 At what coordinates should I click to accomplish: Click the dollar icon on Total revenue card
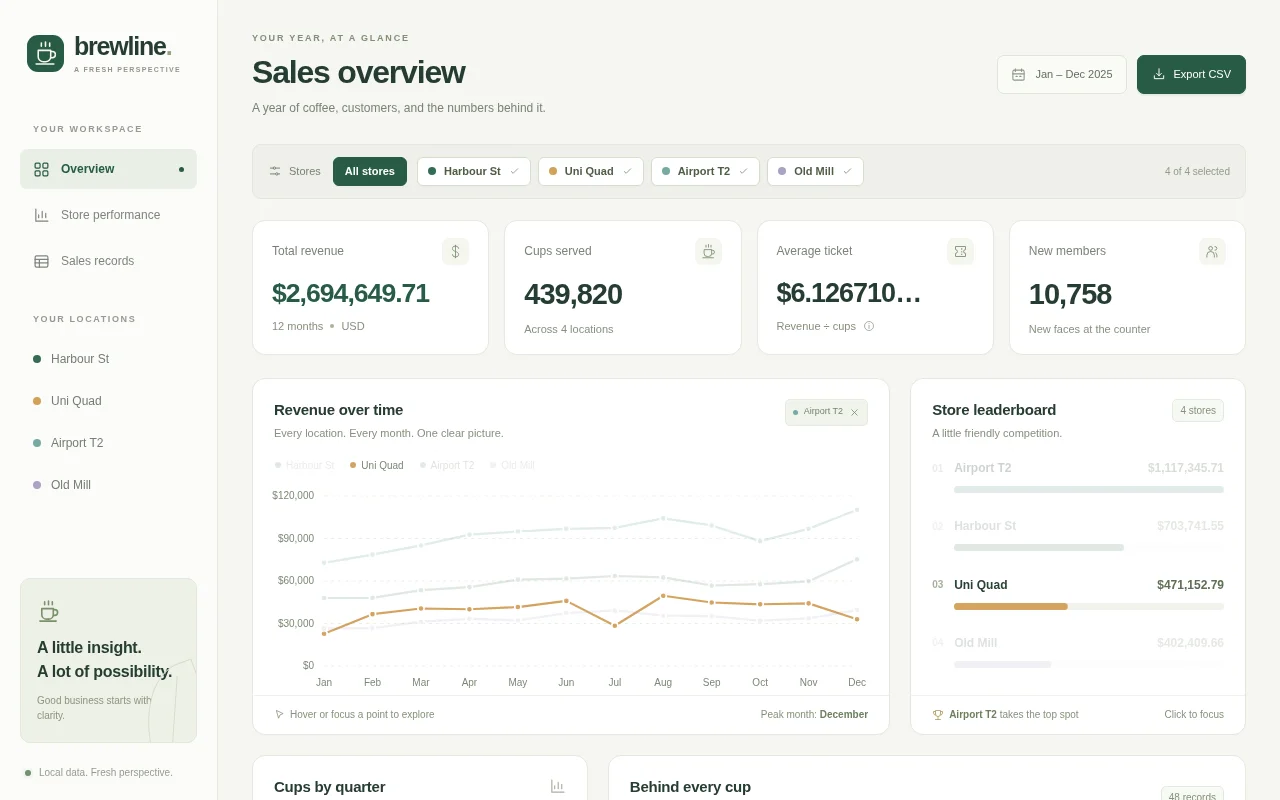(455, 252)
